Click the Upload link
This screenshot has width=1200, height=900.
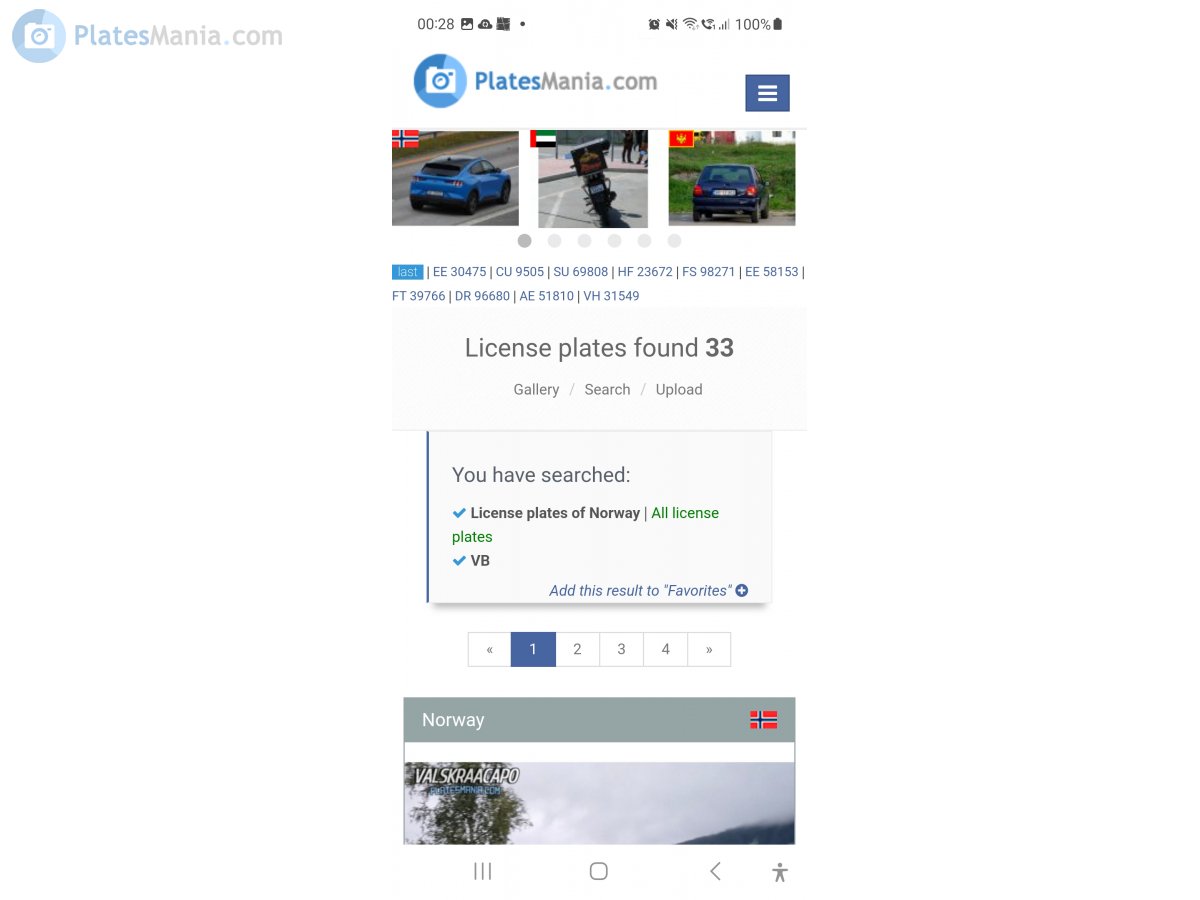tap(679, 389)
